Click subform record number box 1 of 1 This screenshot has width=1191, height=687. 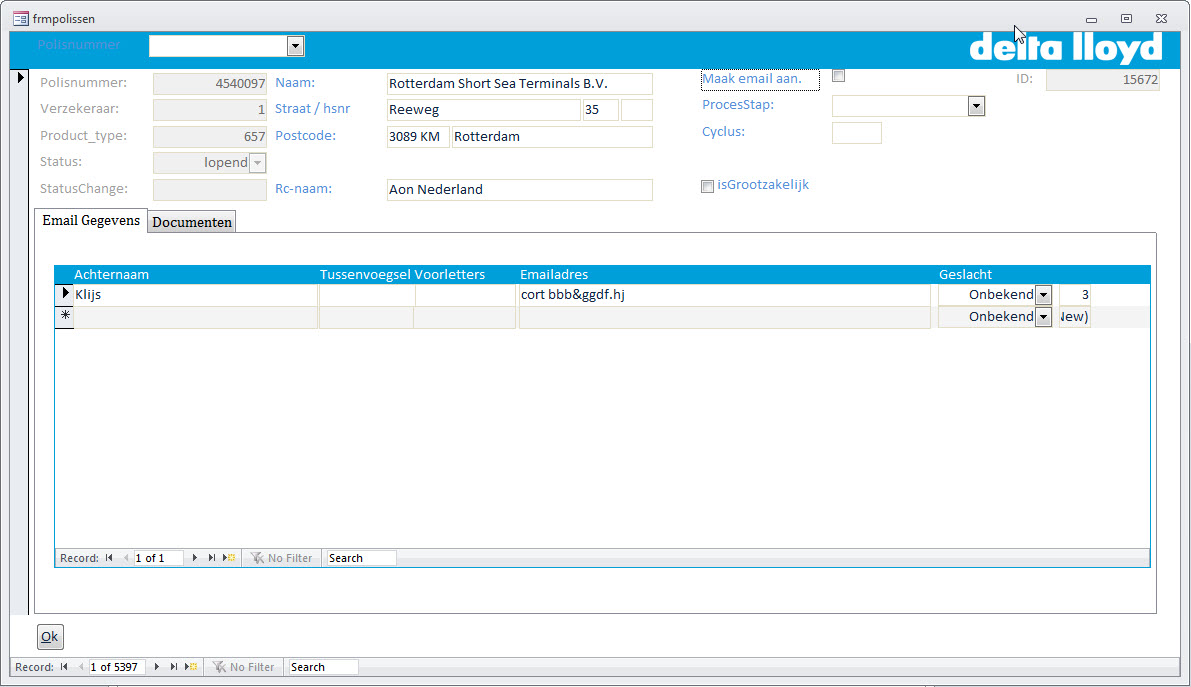(x=158, y=558)
